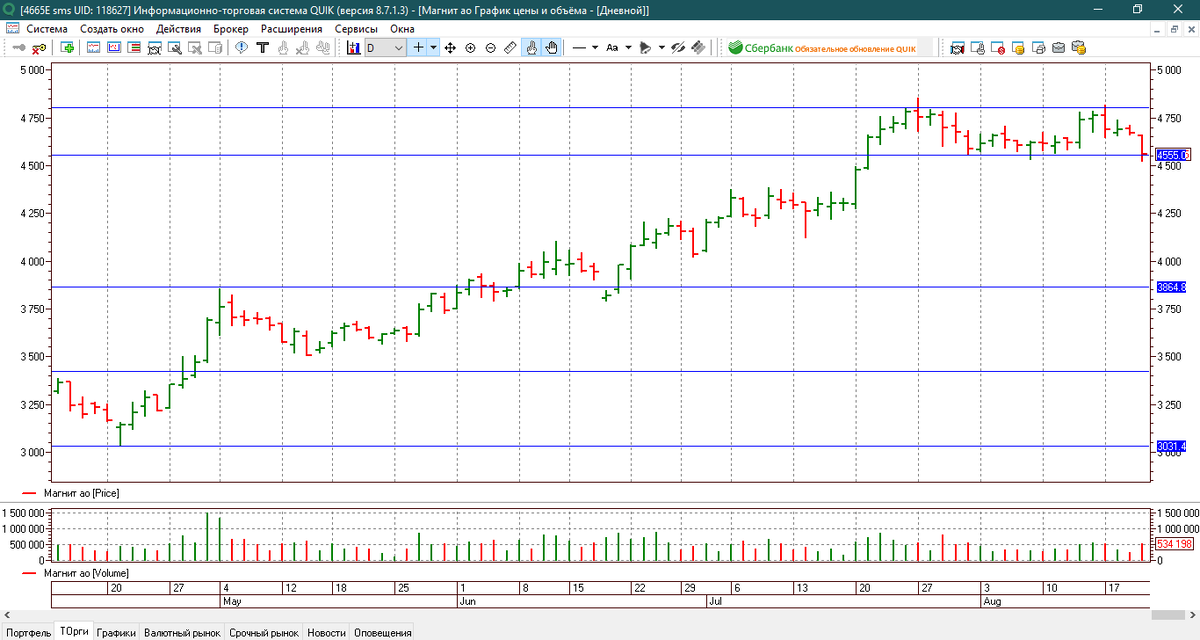1200x640 pixels.
Task: Open the chart settings bar-chart icon
Action: click(x=354, y=47)
